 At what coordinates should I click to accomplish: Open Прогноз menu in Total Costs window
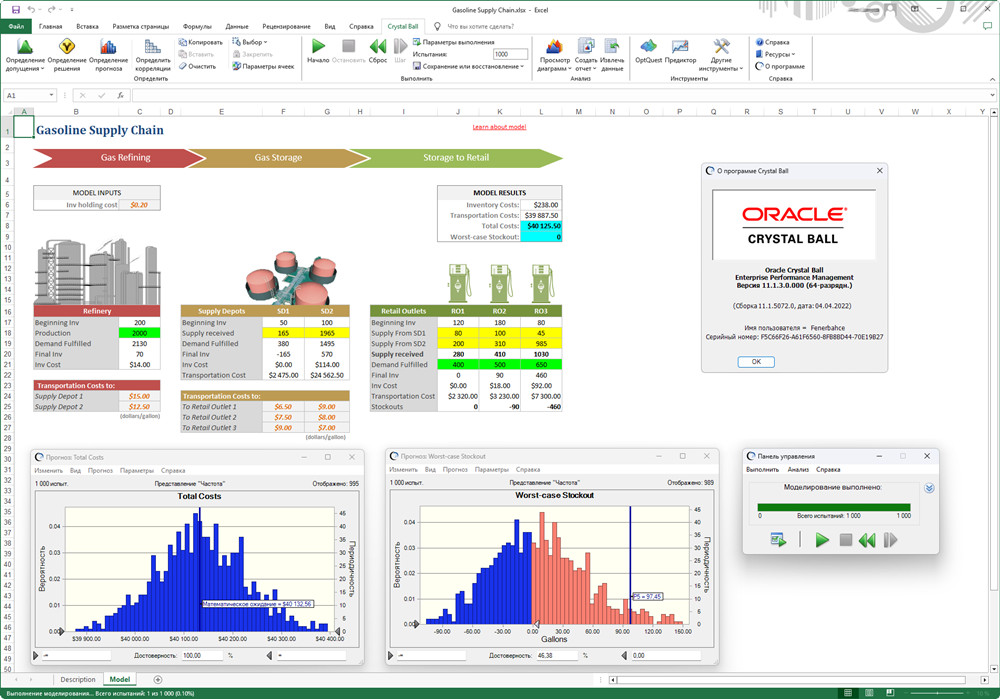100,471
